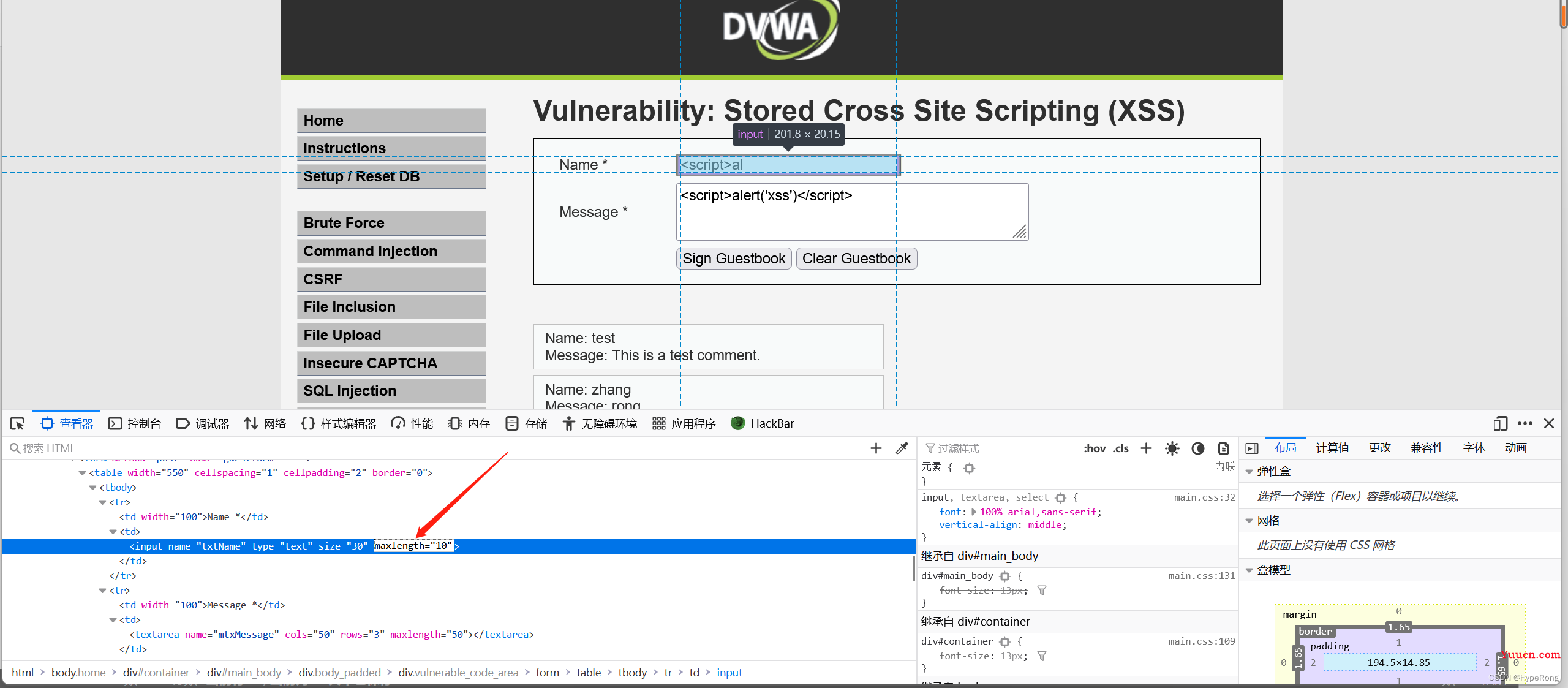Open devtools more options menu

tap(1525, 423)
